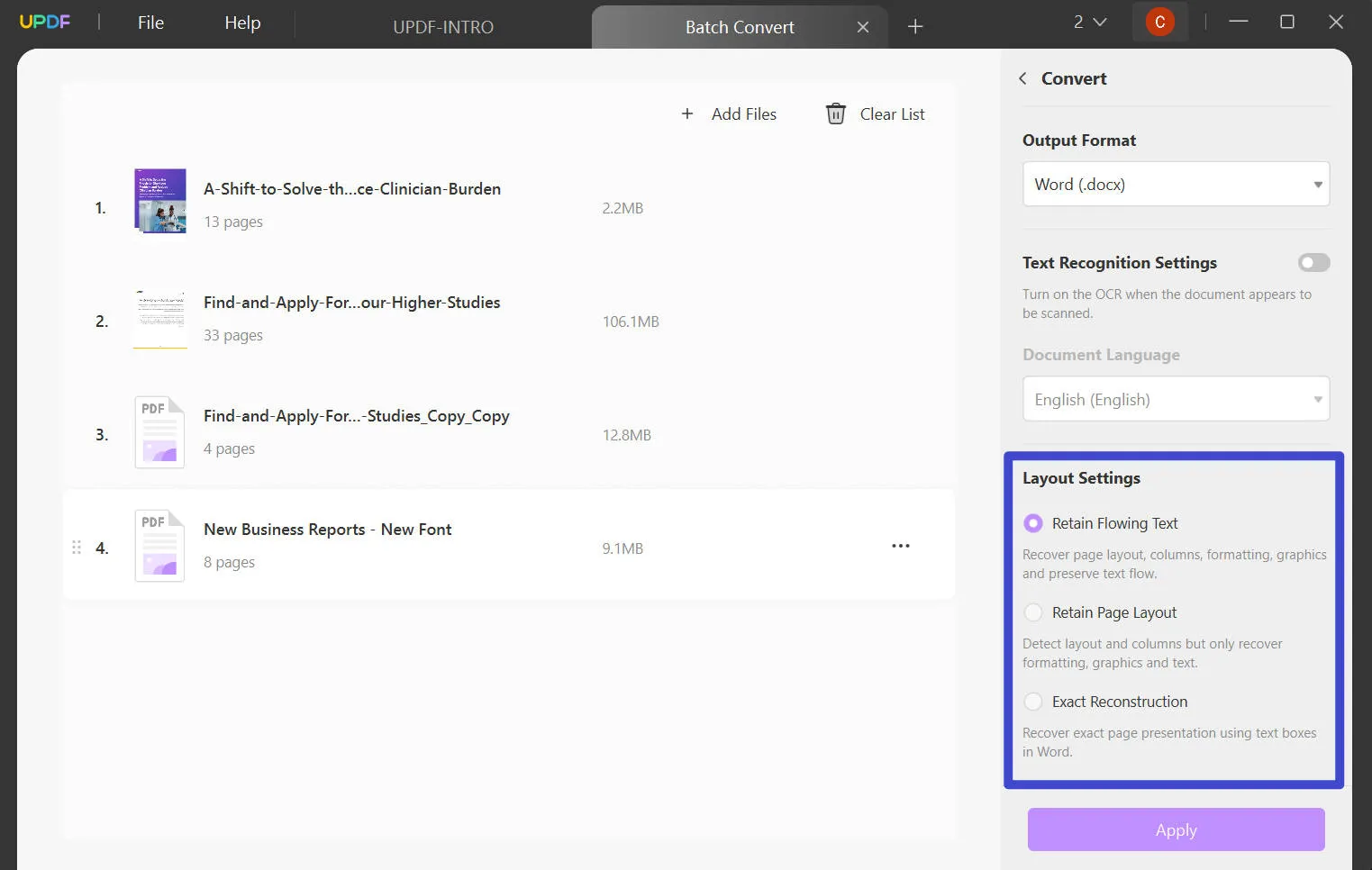Viewport: 1372px width, 870px height.
Task: Go back using Convert chevron arrow
Action: 1022,78
